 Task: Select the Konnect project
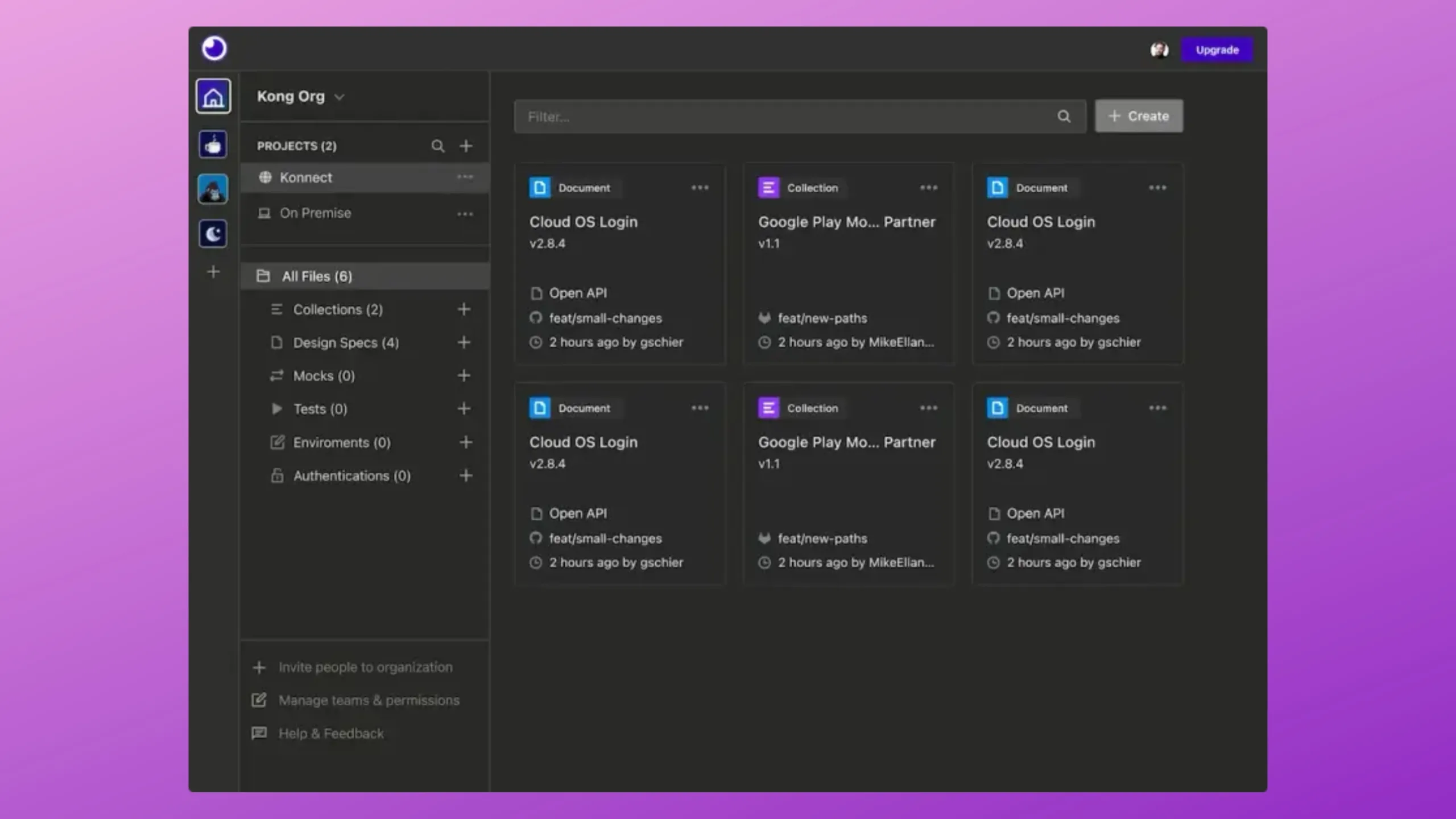pos(364,177)
